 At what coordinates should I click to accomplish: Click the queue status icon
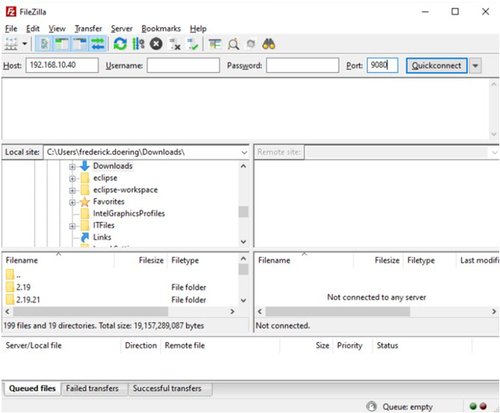(371, 406)
